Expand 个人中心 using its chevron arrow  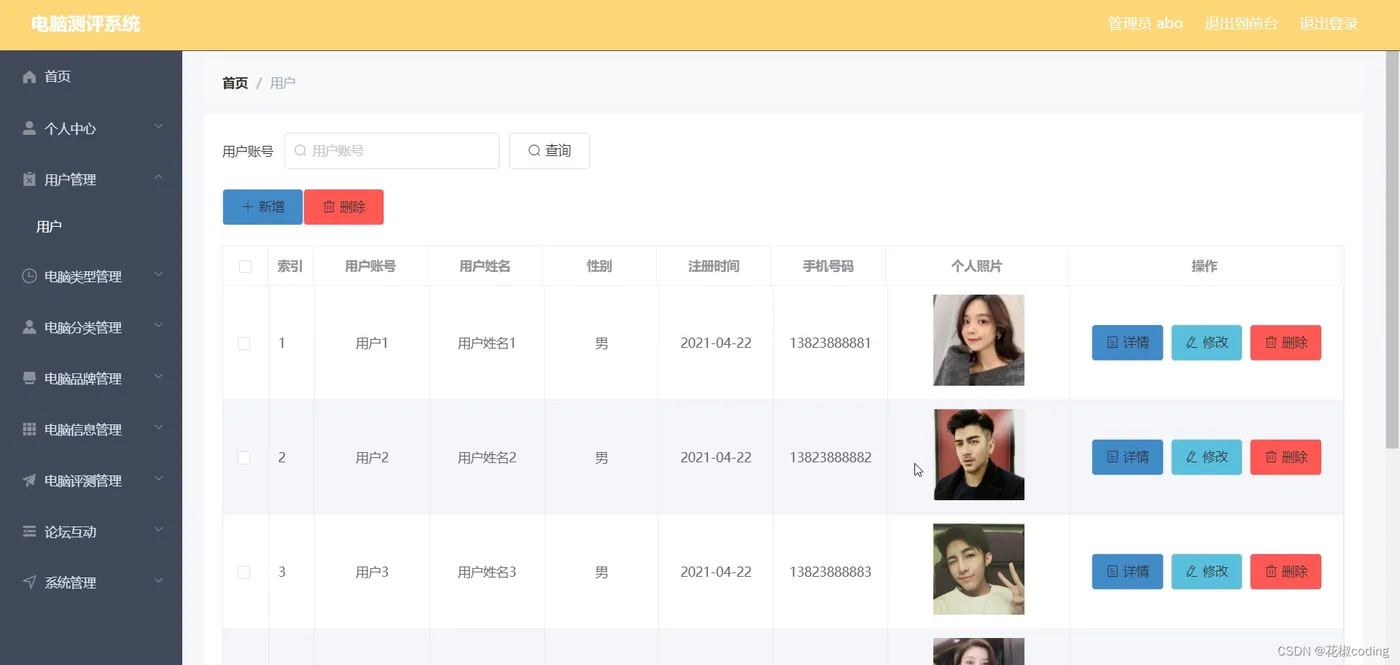[158, 127]
